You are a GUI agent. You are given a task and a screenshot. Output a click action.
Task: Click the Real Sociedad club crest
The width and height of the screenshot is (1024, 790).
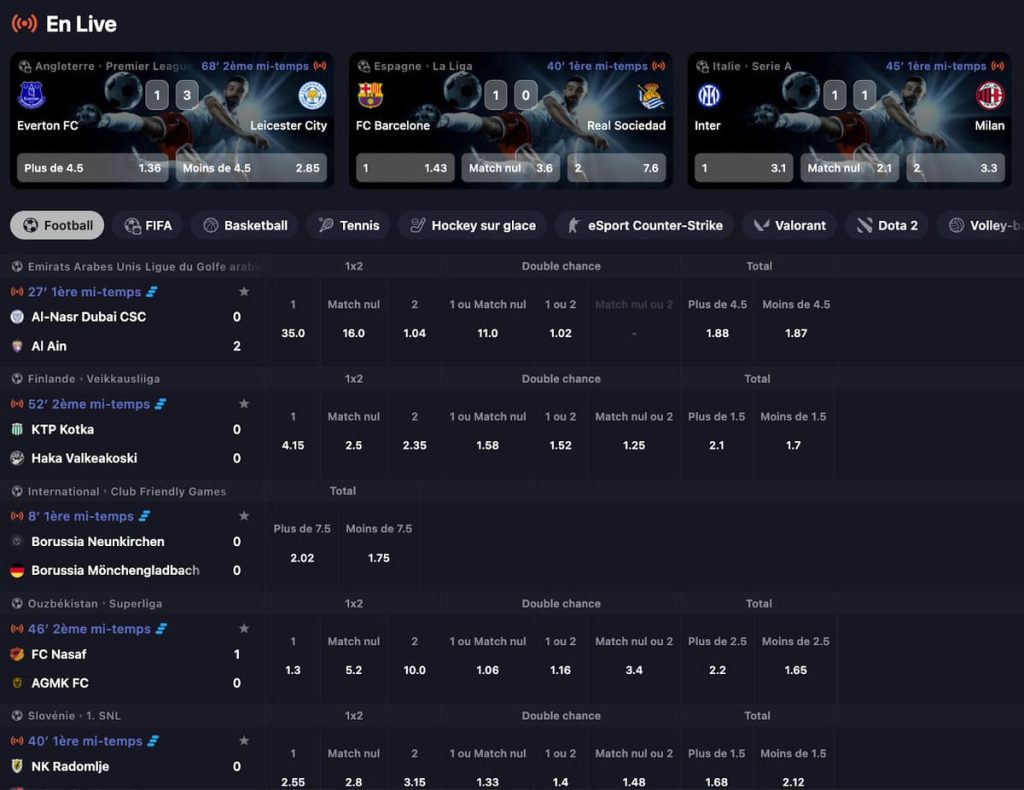point(650,95)
